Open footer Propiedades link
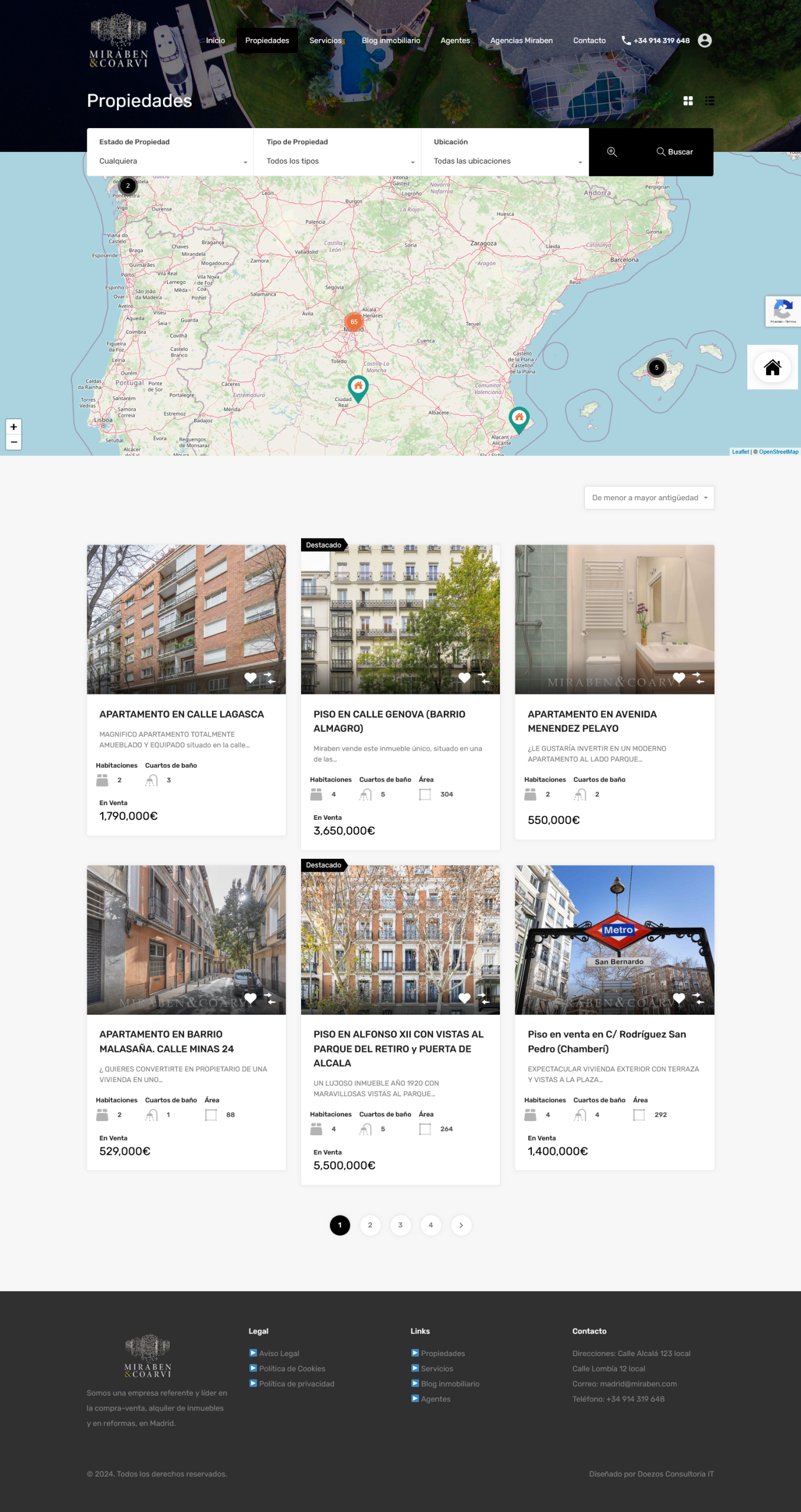The height and width of the screenshot is (1512, 801). (443, 1353)
